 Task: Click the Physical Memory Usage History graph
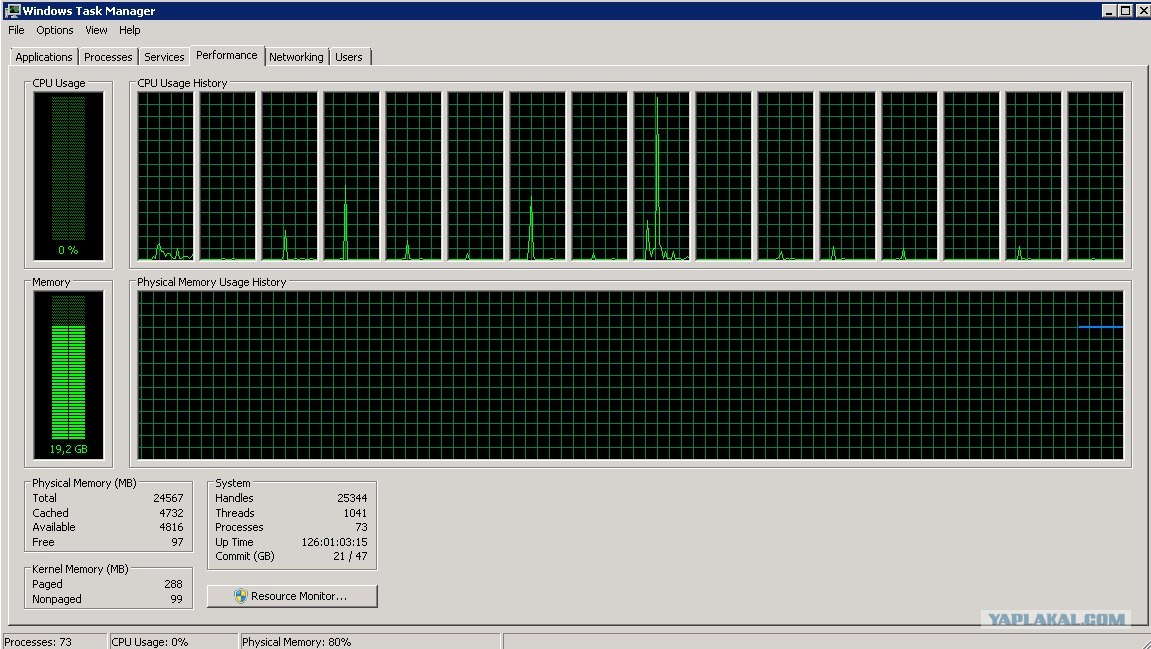pos(631,375)
